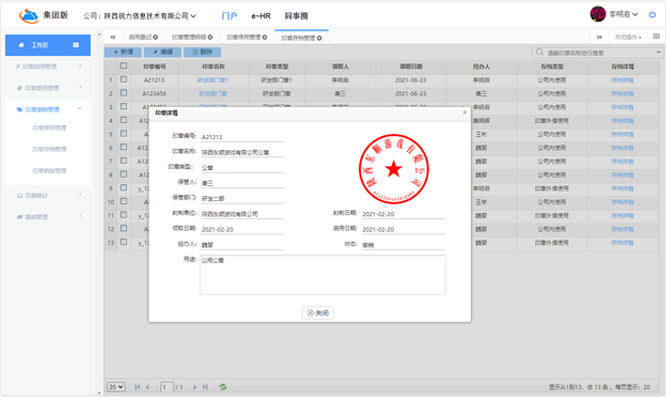This screenshot has width=666, height=397.
Task: Go to last page in pager
Action: [x=205, y=387]
